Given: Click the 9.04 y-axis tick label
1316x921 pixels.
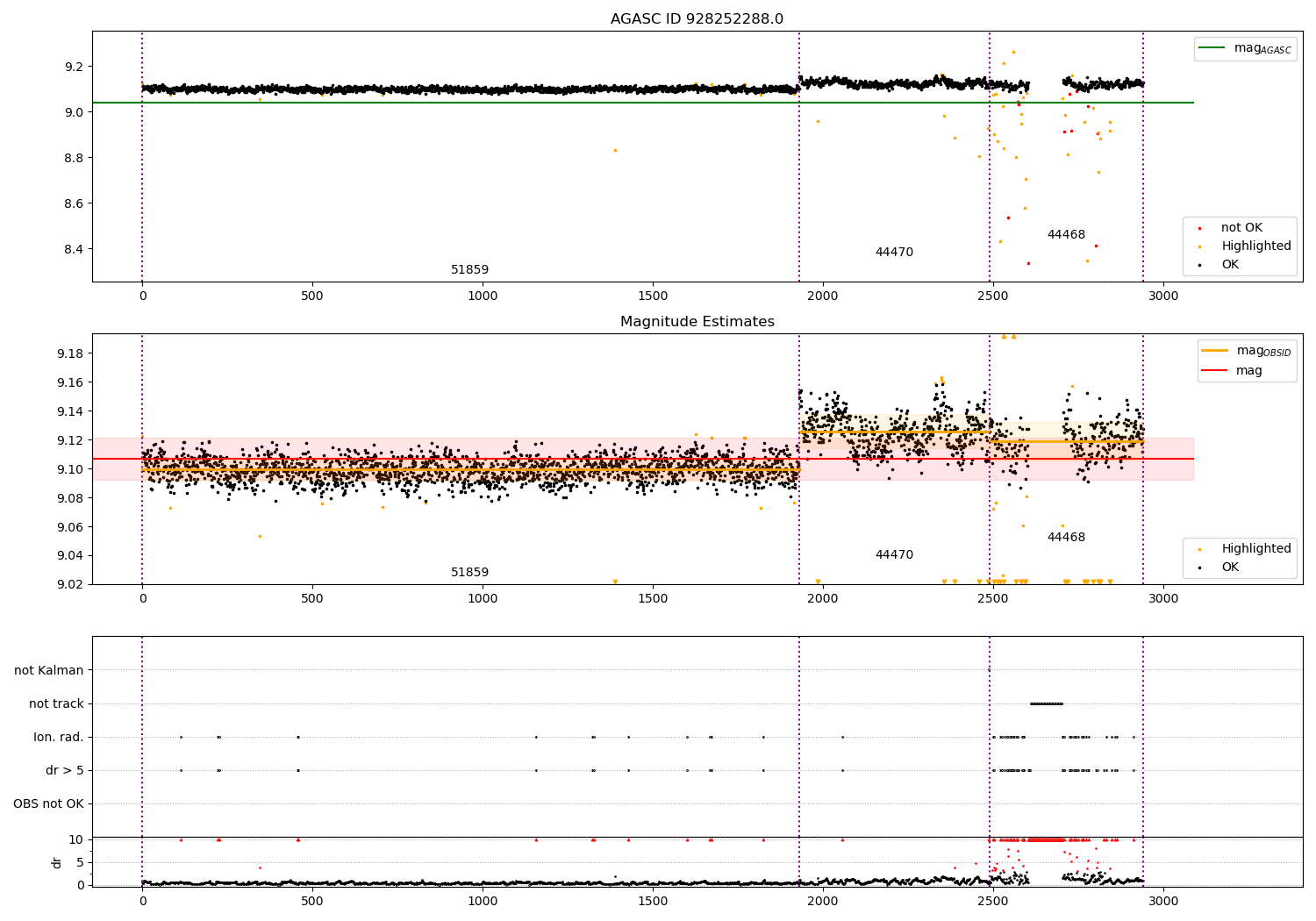Looking at the screenshot, I should coord(70,555).
